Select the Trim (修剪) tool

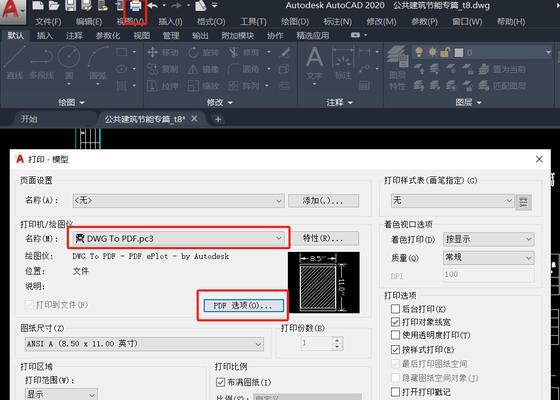(245, 52)
